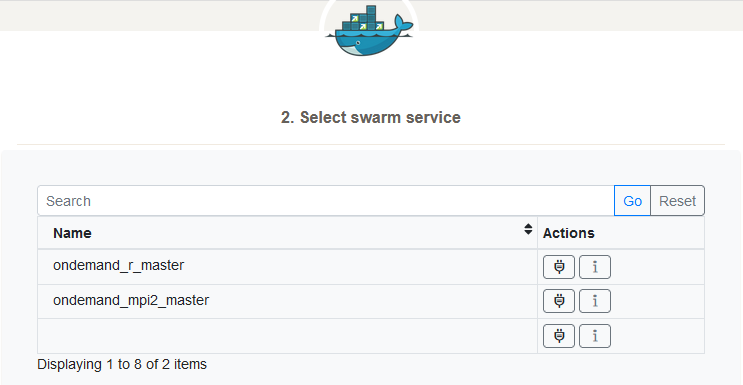Click the Actions cell beside ondemand_mpi2_master icons
This screenshot has height=385, width=743.
[658, 301]
